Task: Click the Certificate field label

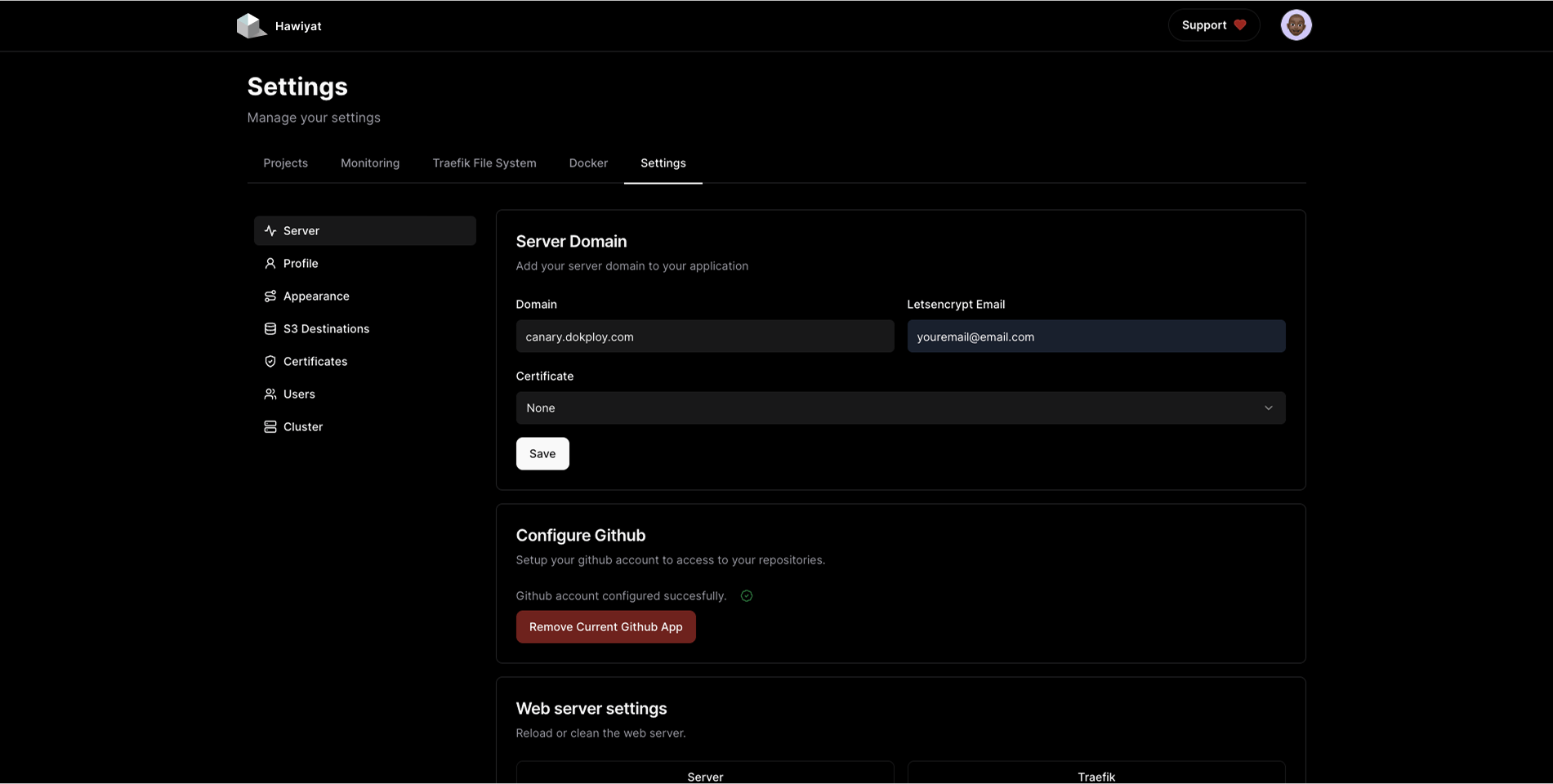Action: [545, 376]
